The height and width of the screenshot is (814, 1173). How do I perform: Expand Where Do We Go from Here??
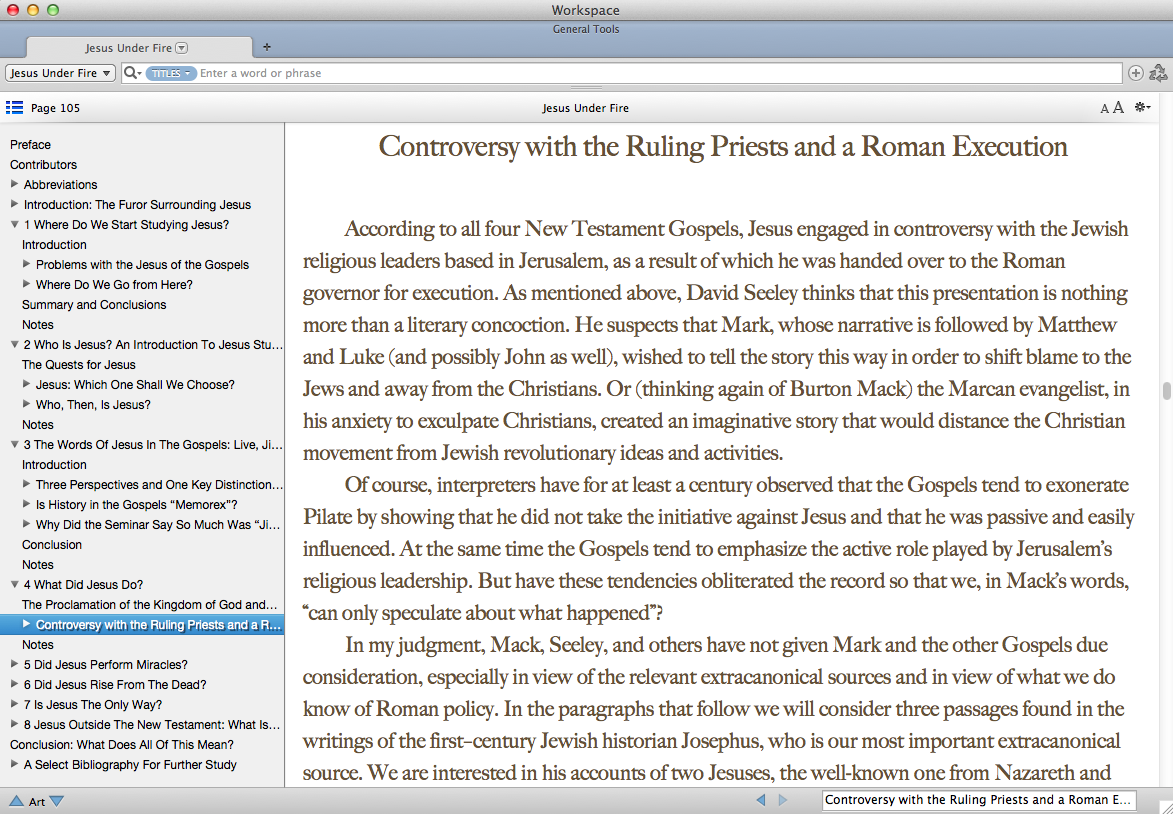point(27,284)
